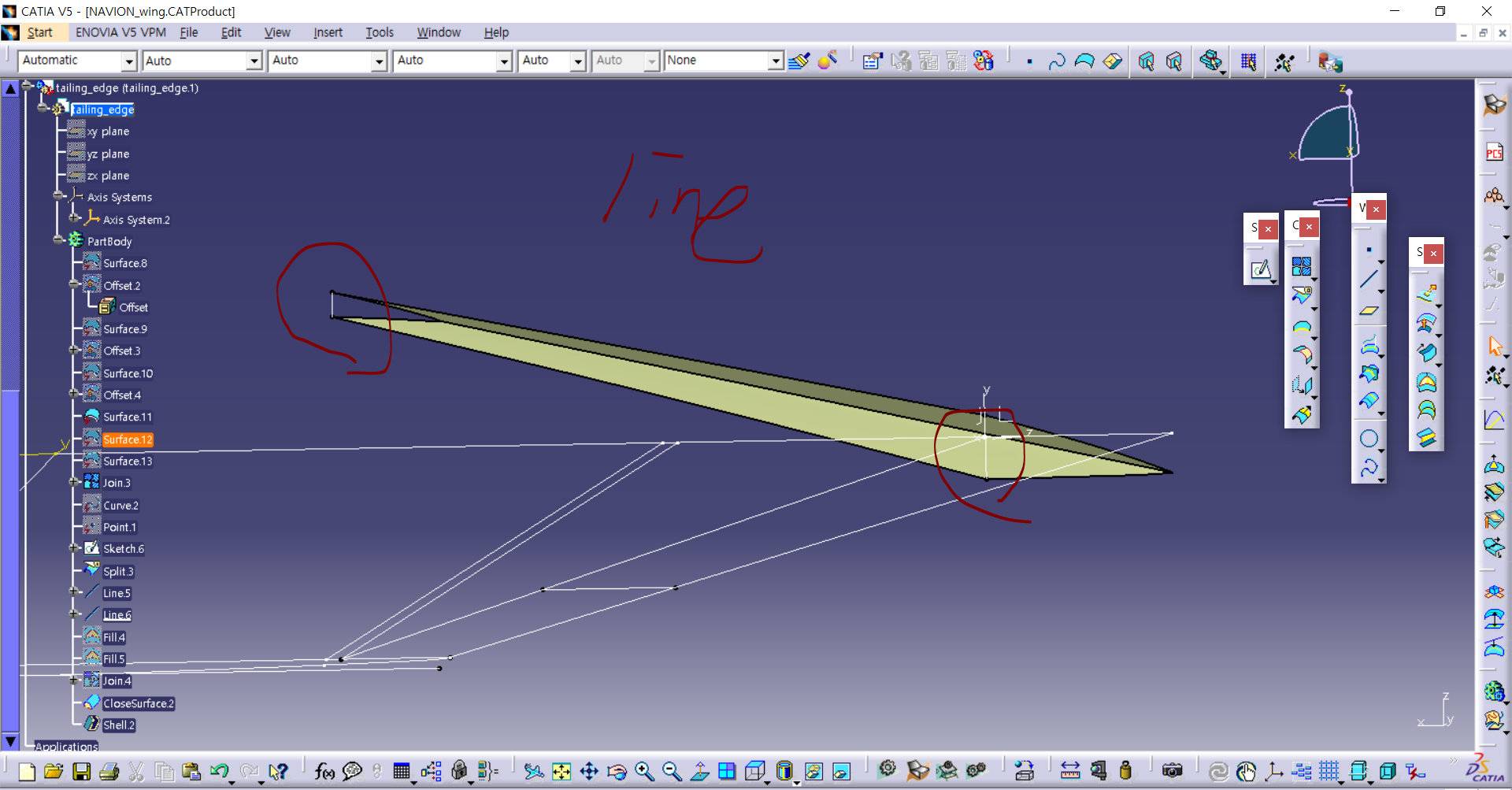The height and width of the screenshot is (790, 1512).
Task: Select the Point creation tool in wireframe toolbar
Action: (x=1369, y=250)
